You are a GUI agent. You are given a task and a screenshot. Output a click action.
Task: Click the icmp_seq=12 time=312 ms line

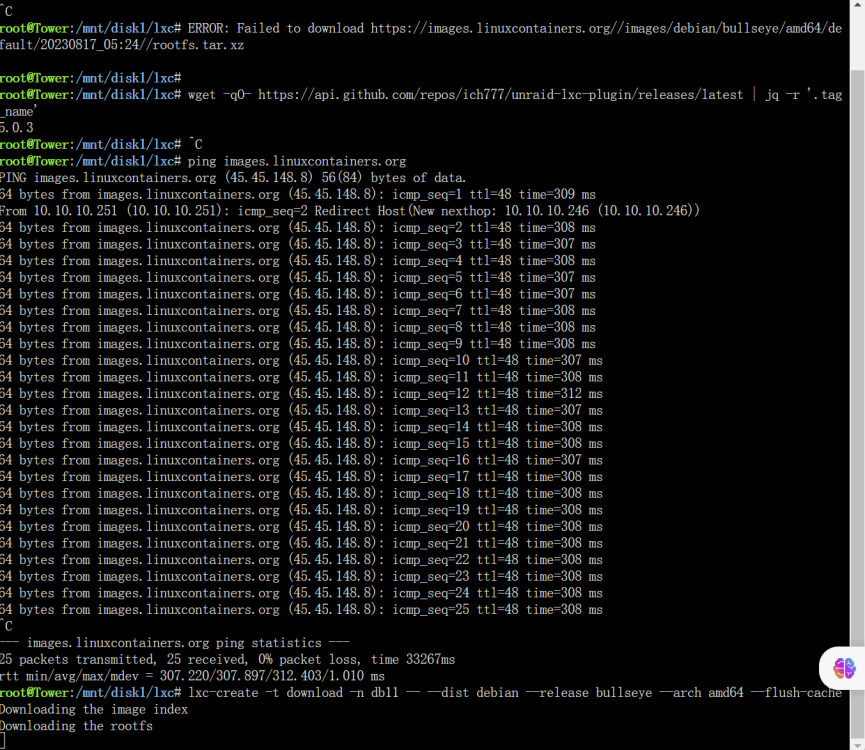pos(301,394)
